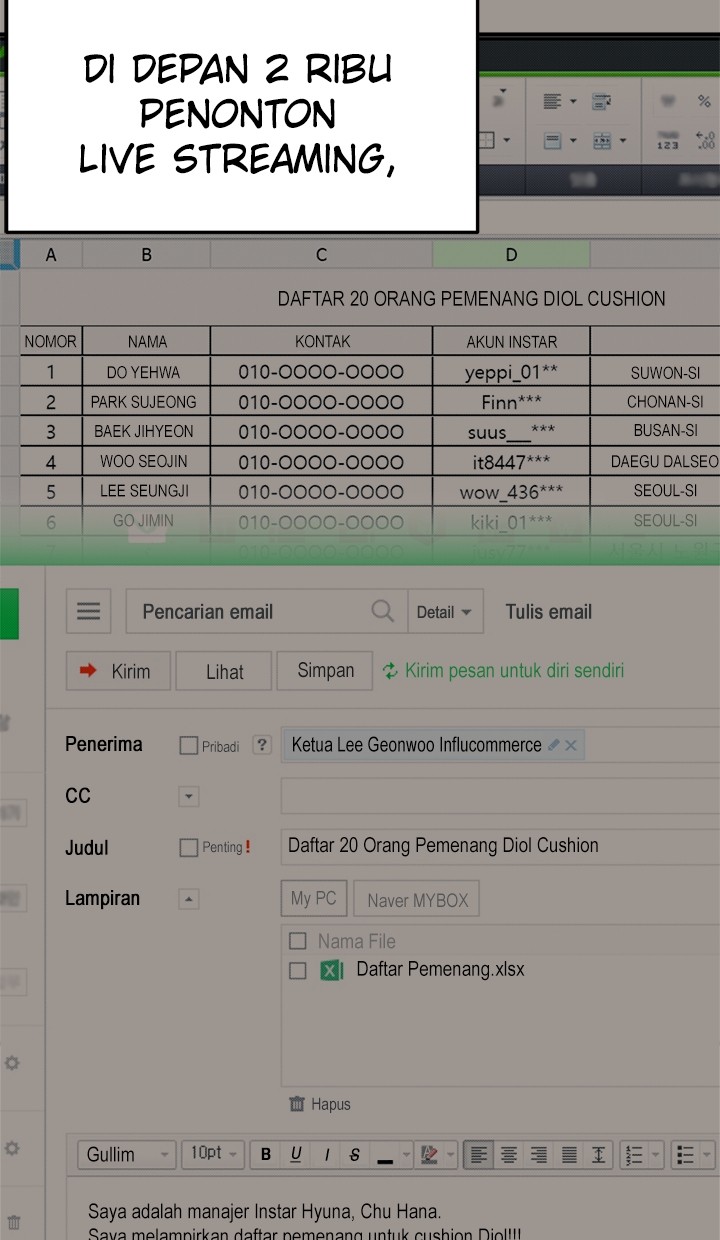Tick the Nama File select-all checkbox
720x1240 pixels.
297,941
